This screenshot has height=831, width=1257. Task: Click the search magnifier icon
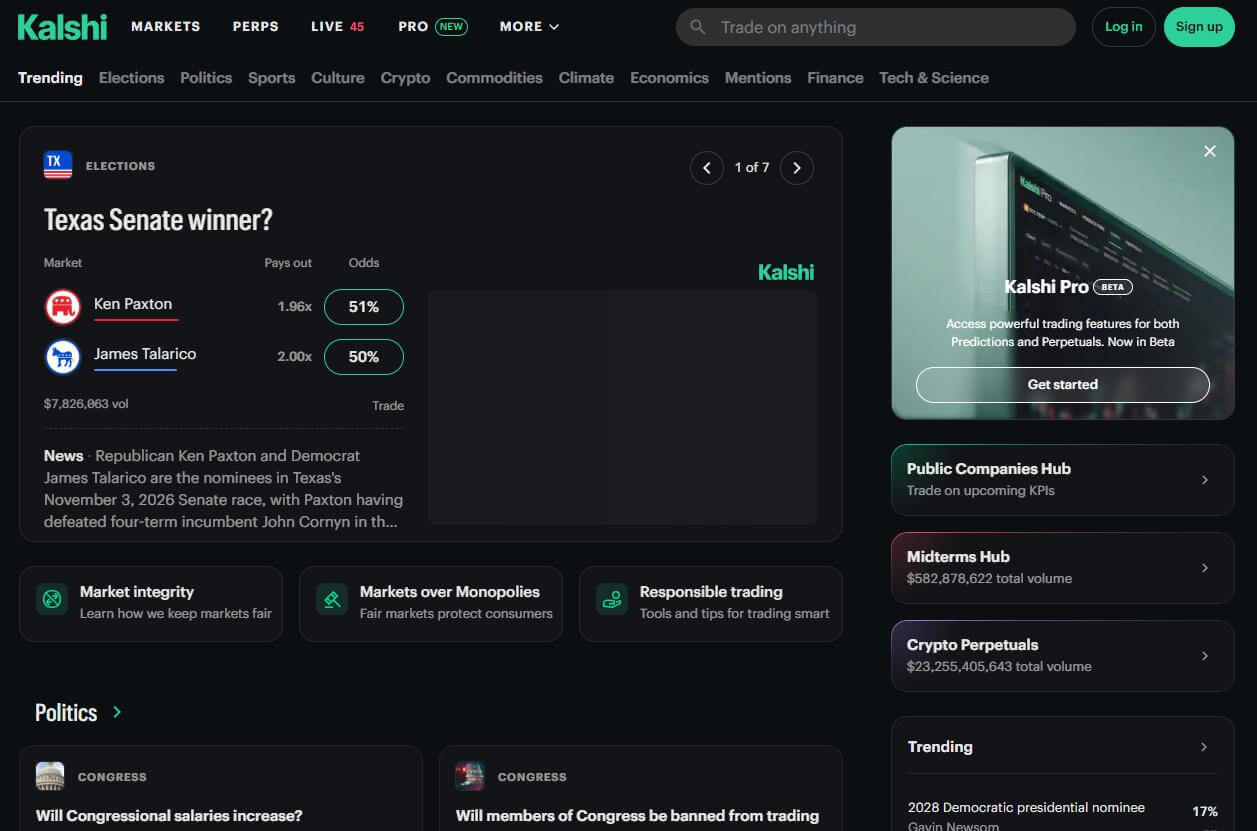698,27
